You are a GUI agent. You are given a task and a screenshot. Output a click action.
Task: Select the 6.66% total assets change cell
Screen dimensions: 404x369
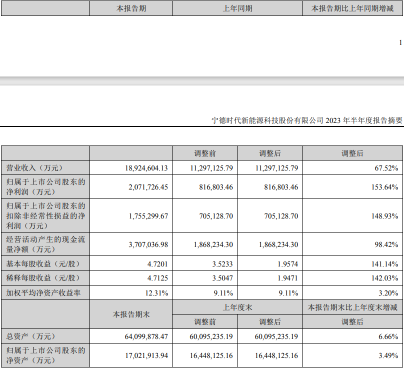[388, 337]
